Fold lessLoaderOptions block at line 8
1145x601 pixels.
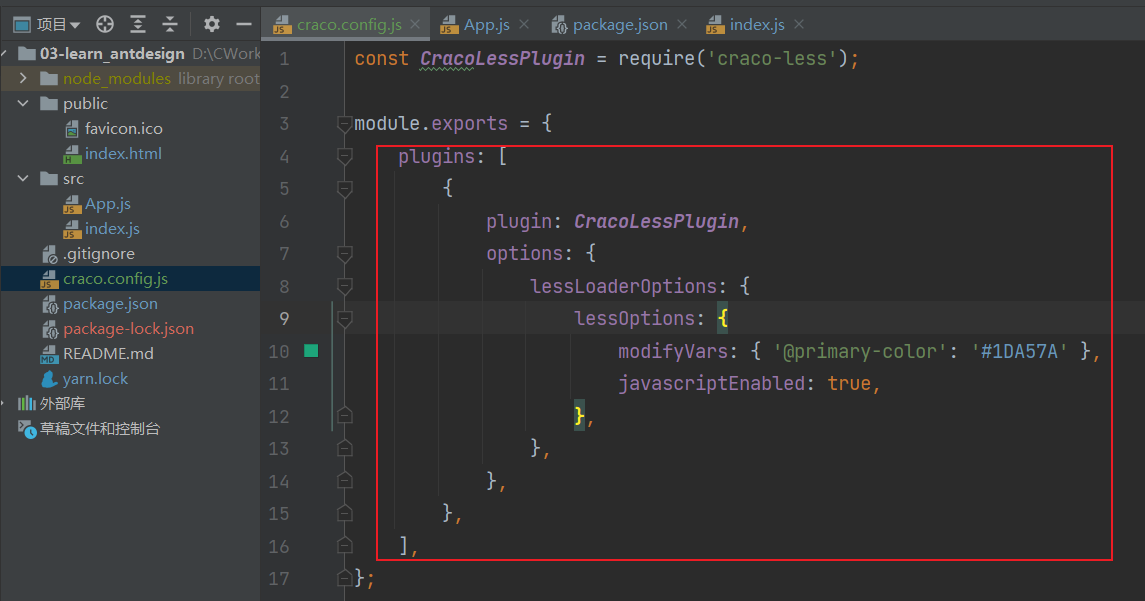pyautogui.click(x=345, y=286)
